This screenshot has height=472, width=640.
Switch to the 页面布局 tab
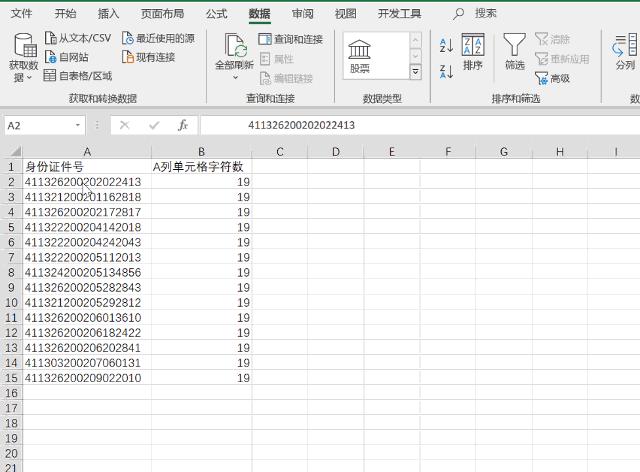pos(162,14)
